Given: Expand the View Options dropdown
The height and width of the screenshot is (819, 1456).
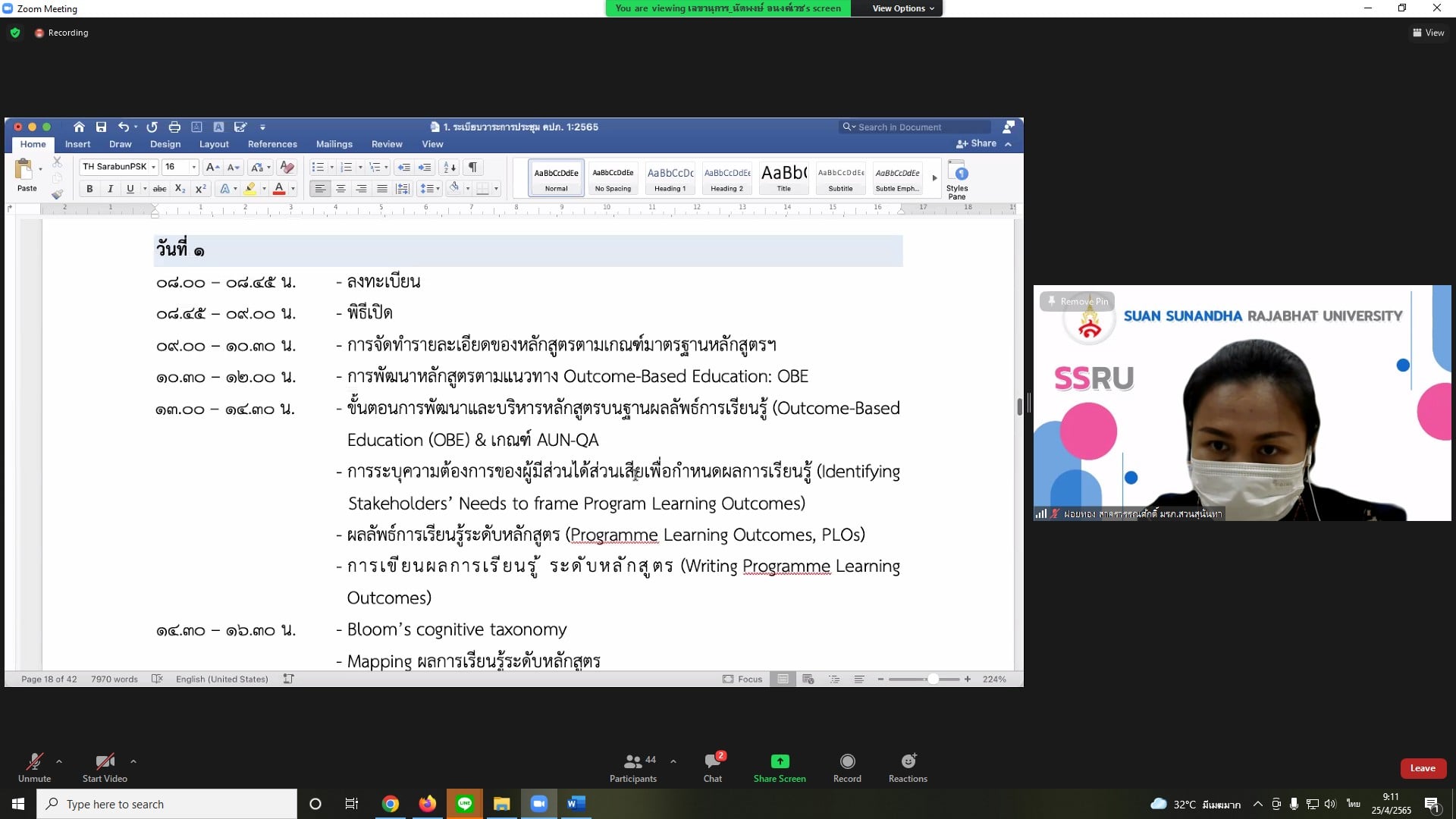Looking at the screenshot, I should (902, 8).
